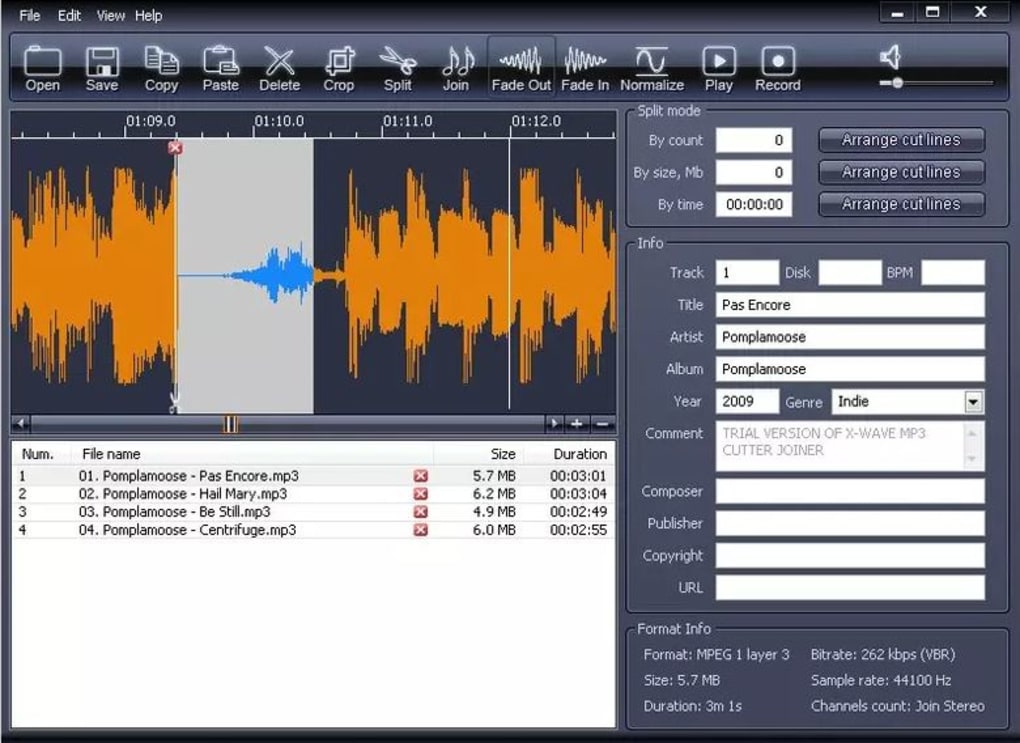Click the Split scissors tool
This screenshot has width=1020, height=743.
[397, 68]
